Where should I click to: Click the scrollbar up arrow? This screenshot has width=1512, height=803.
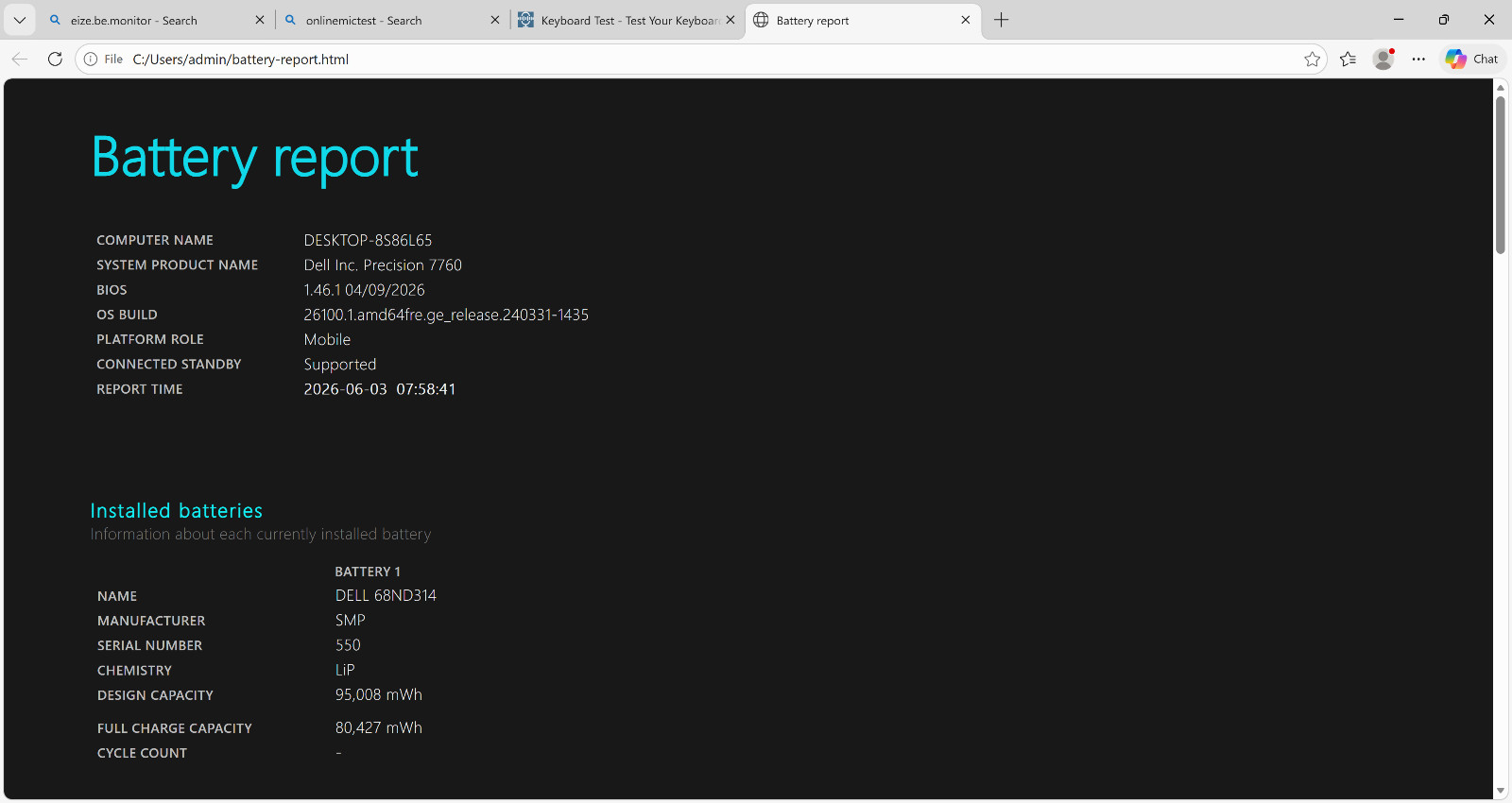click(x=1501, y=88)
